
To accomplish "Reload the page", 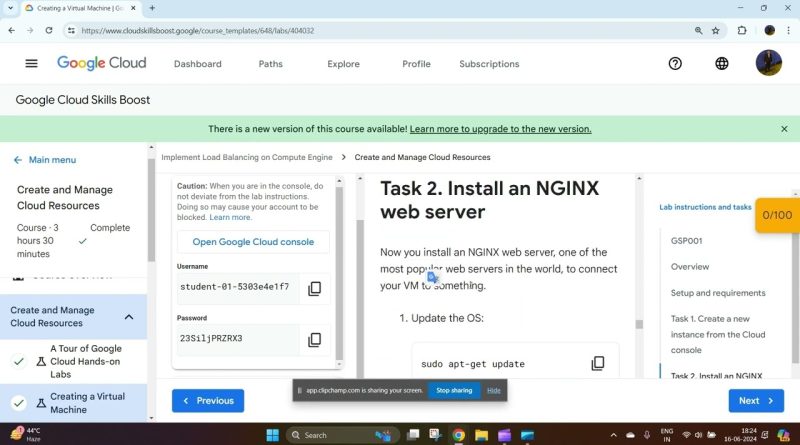I will coord(48,31).
